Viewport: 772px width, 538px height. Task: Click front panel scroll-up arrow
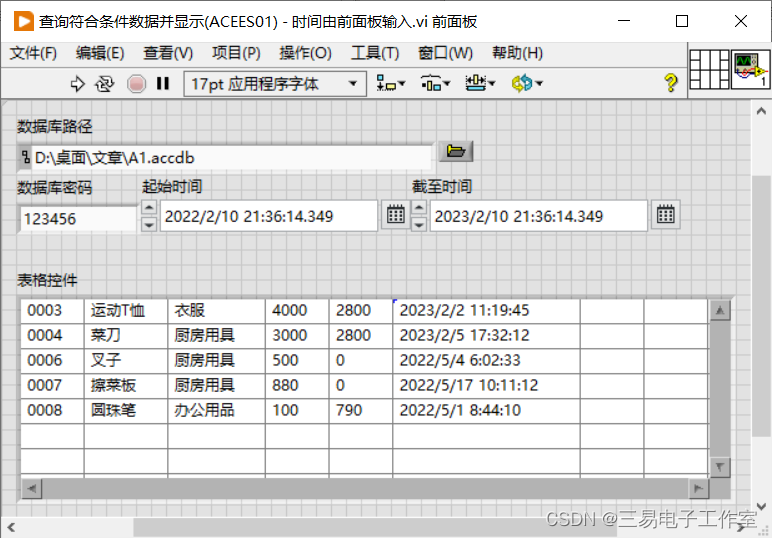(x=761, y=111)
